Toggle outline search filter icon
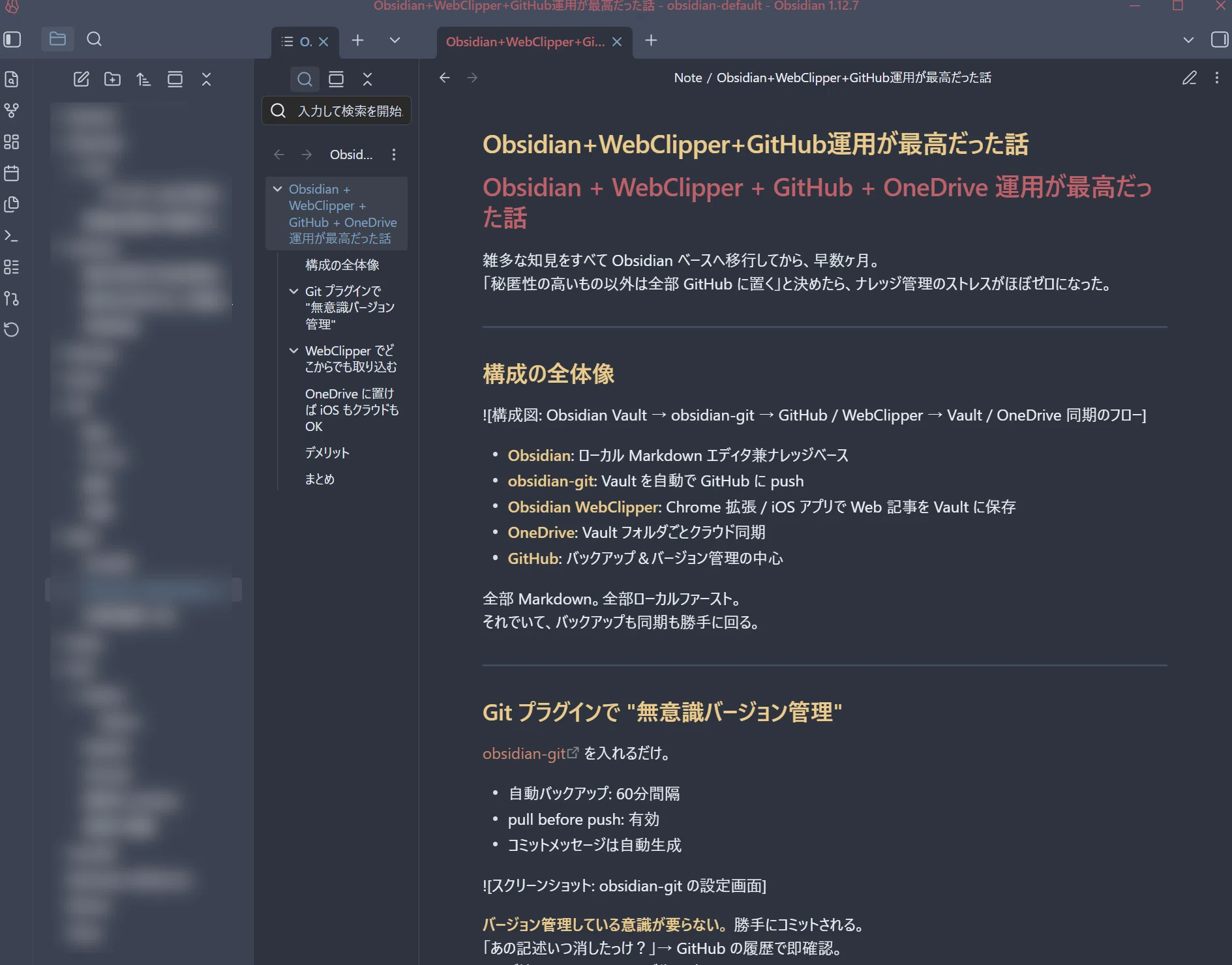 pos(305,80)
